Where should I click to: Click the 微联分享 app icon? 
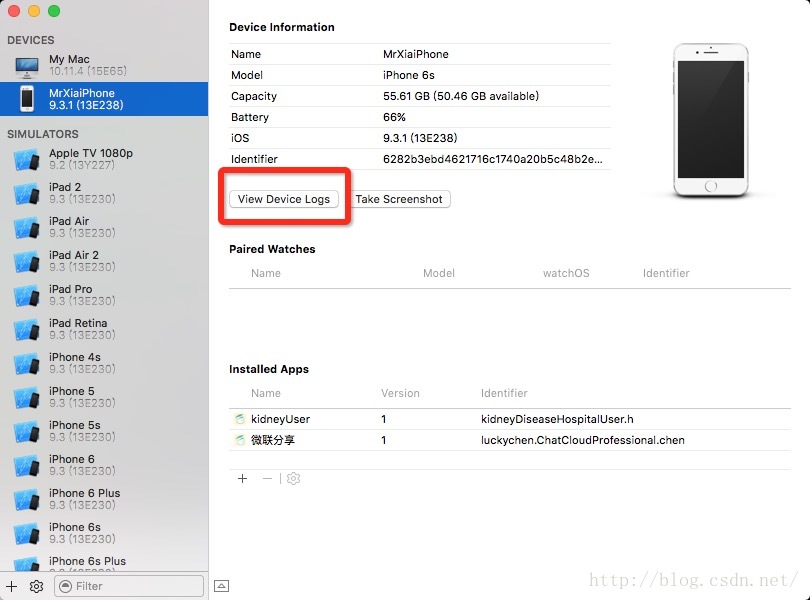pos(240,440)
